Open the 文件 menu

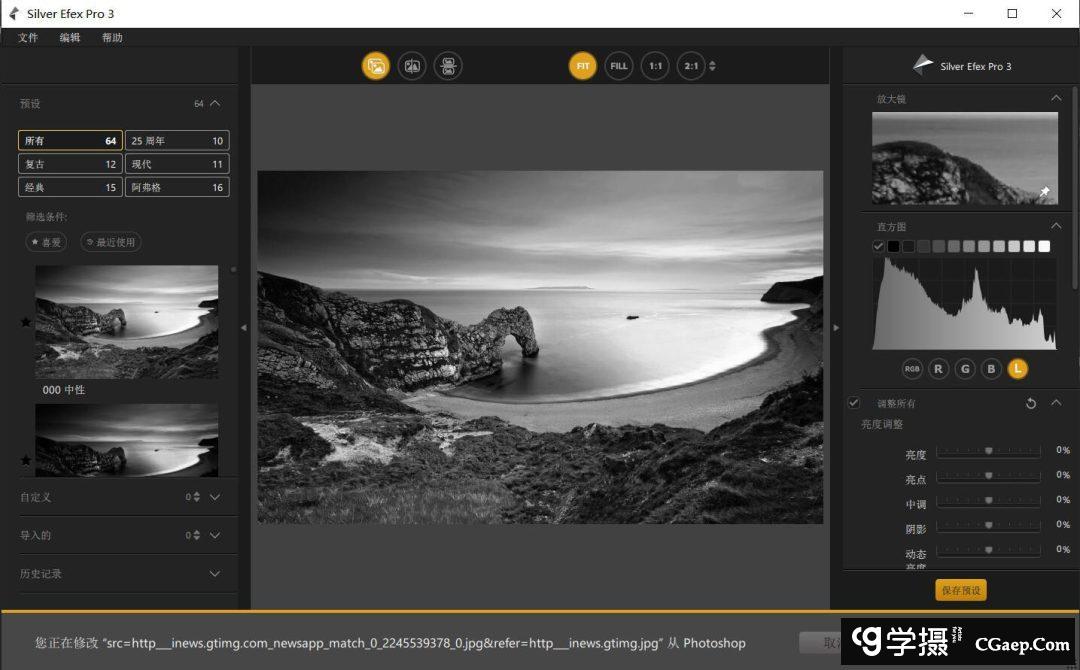click(x=28, y=38)
